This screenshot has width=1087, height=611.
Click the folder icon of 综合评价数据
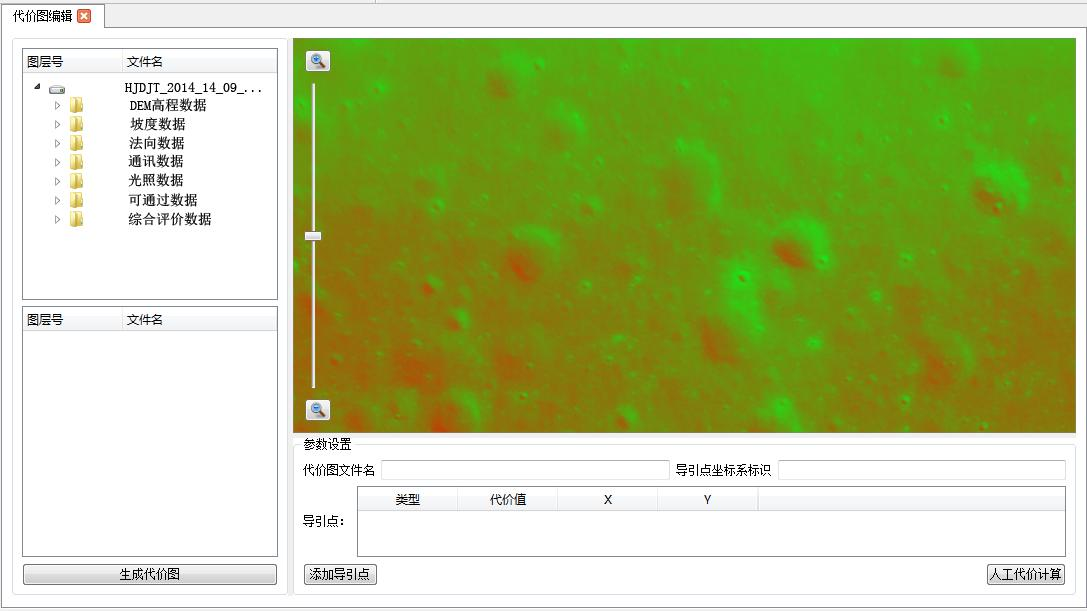tap(76, 219)
